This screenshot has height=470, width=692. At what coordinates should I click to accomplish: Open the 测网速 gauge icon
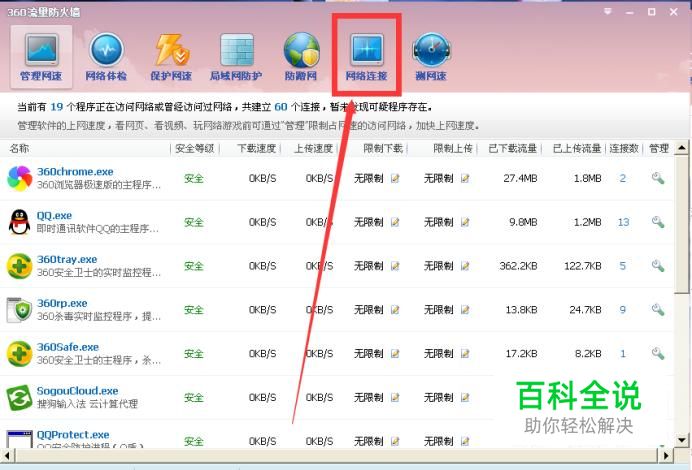(x=431, y=50)
